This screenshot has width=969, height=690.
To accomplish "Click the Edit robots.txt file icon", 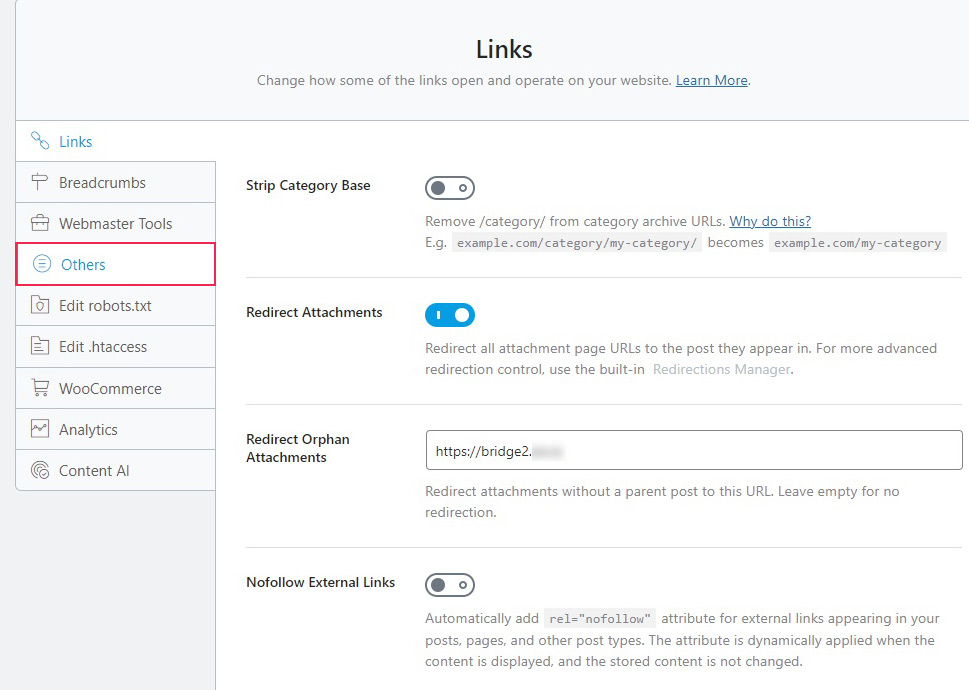I will [x=40, y=305].
